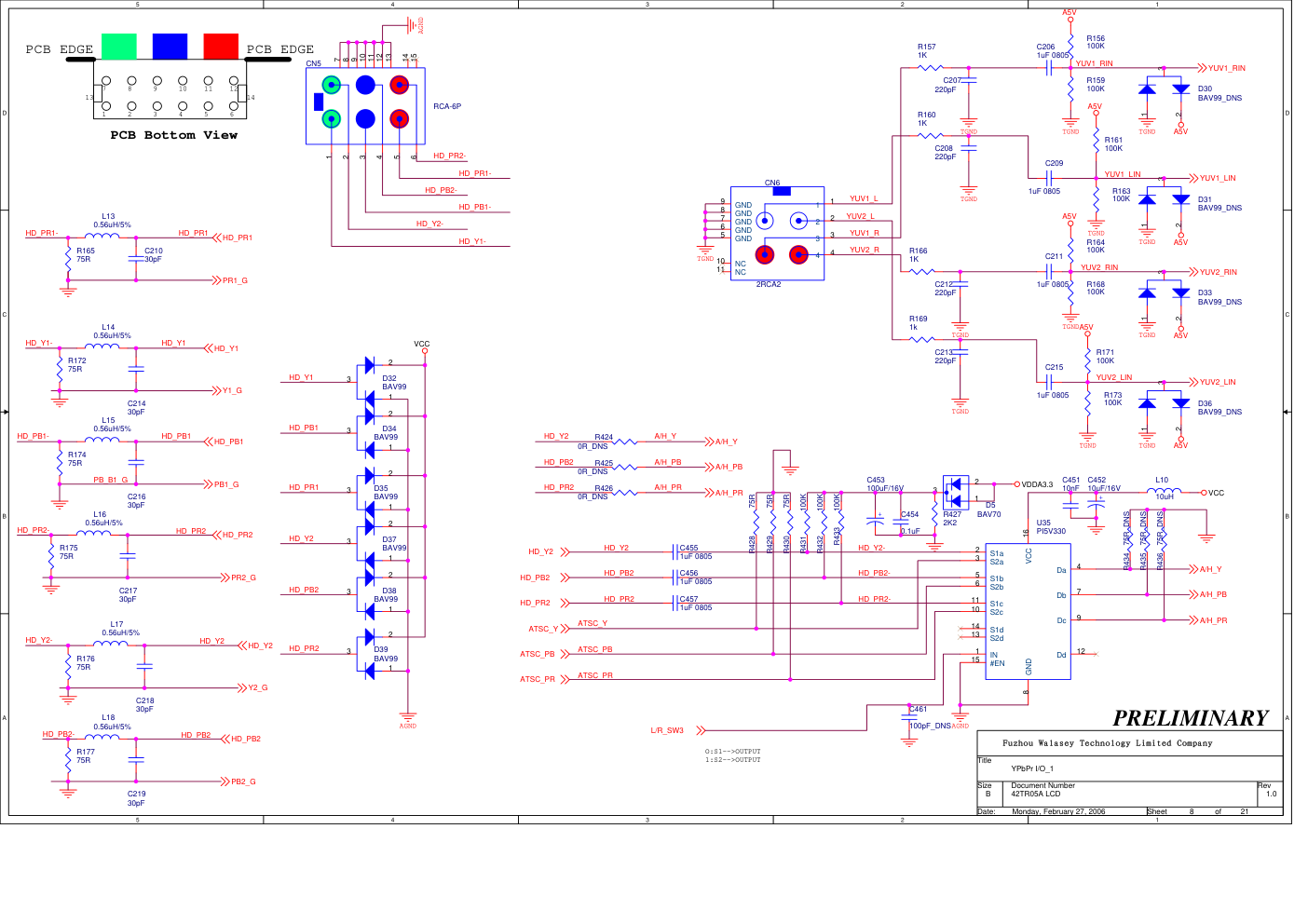The image size is (1308, 924).
Task: Select the 42TR05A LCD document number
Action: 1036,794
